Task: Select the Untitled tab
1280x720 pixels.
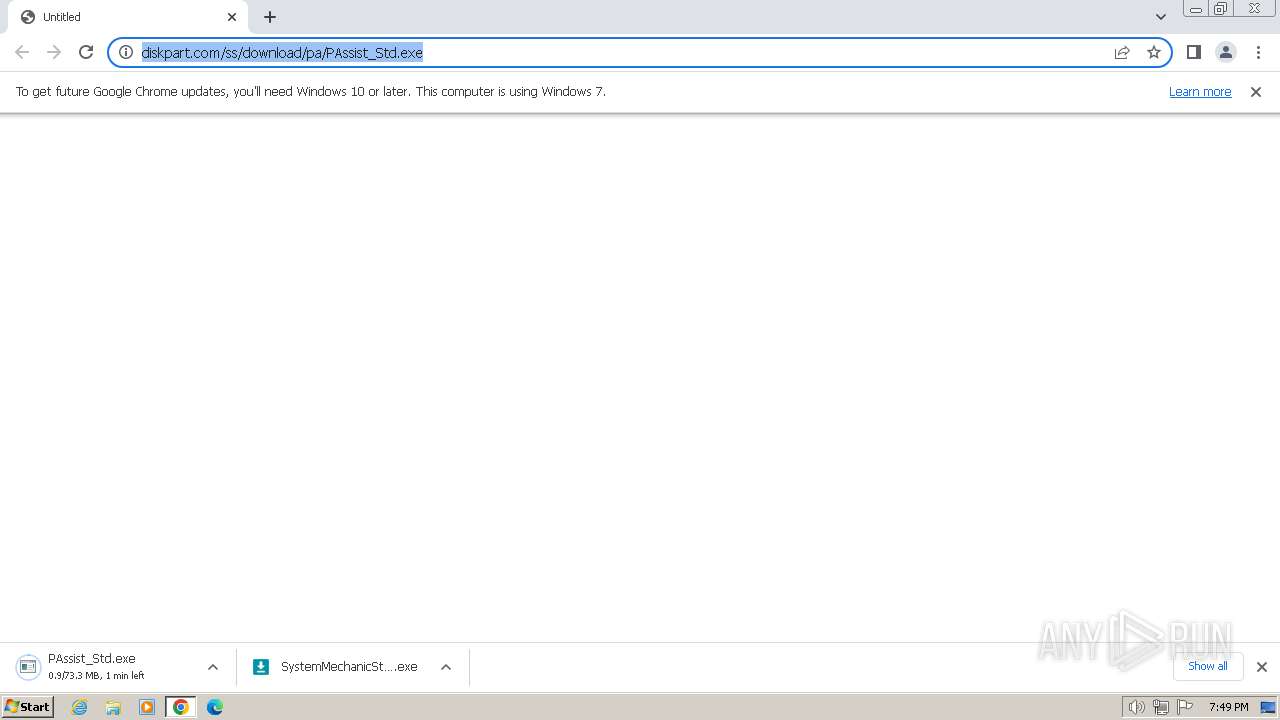Action: point(128,17)
